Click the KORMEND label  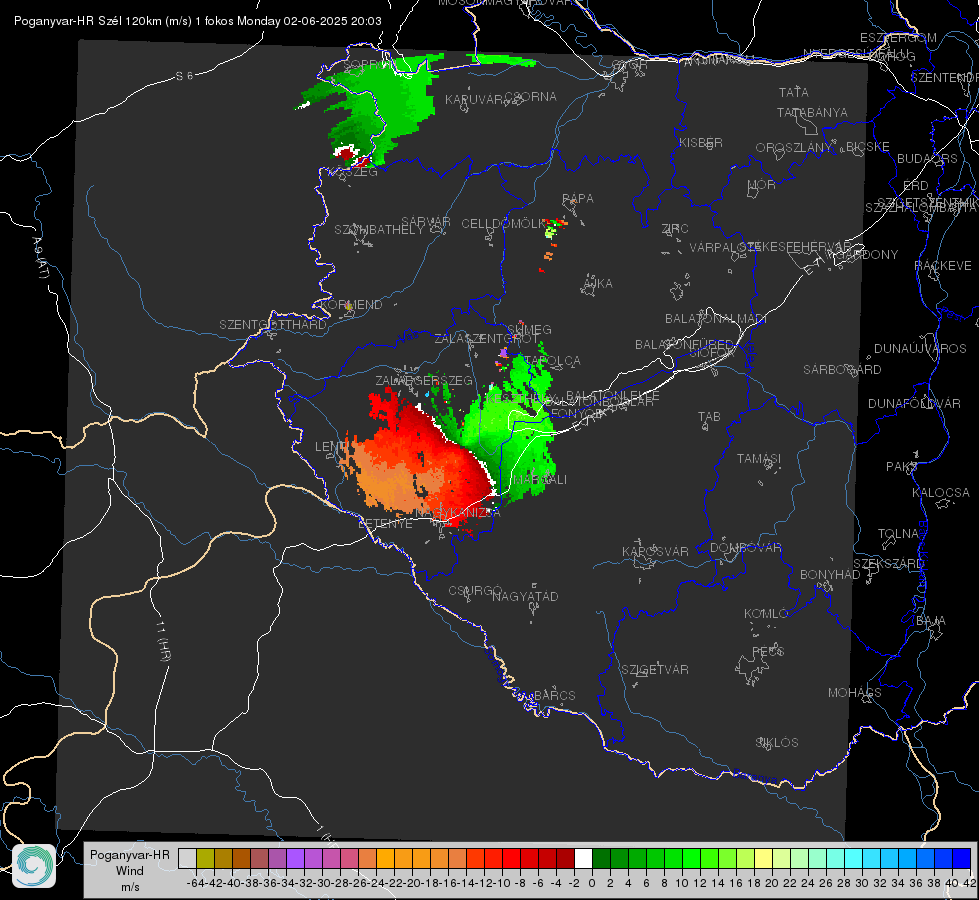pos(351,305)
